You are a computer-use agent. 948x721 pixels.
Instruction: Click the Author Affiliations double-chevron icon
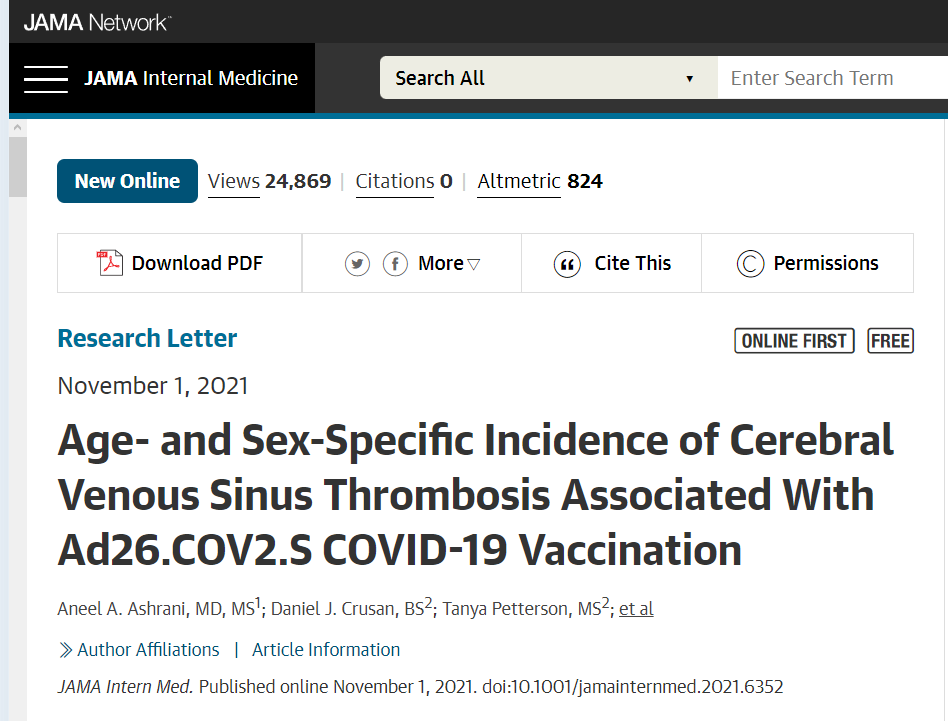65,650
